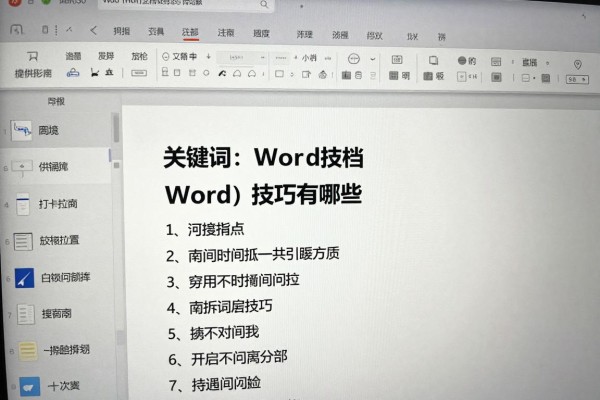Select the 圈境 item in sidebar

[x=55, y=130]
